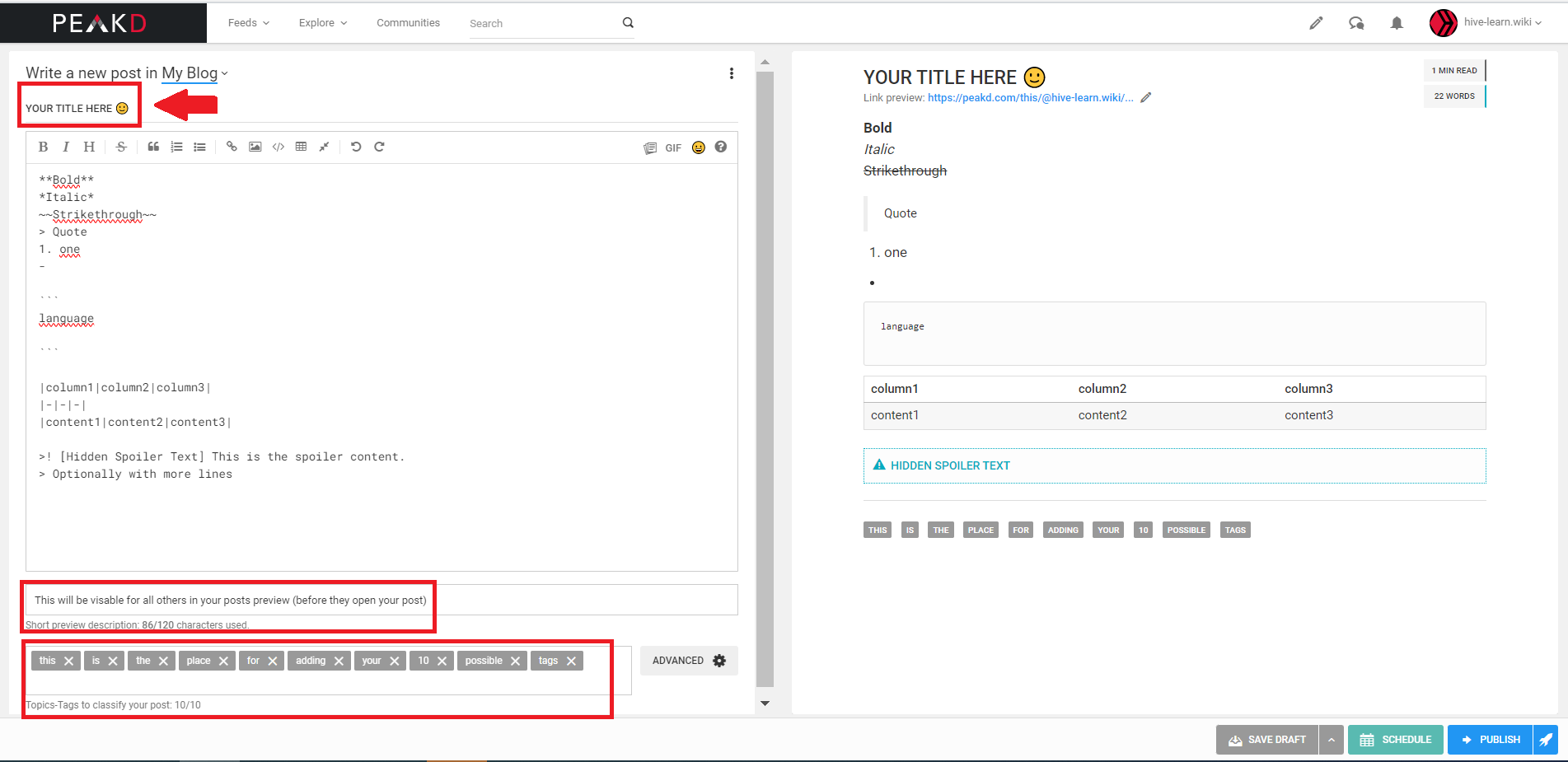
Task: Insert an image with the picture icon
Action: click(255, 147)
